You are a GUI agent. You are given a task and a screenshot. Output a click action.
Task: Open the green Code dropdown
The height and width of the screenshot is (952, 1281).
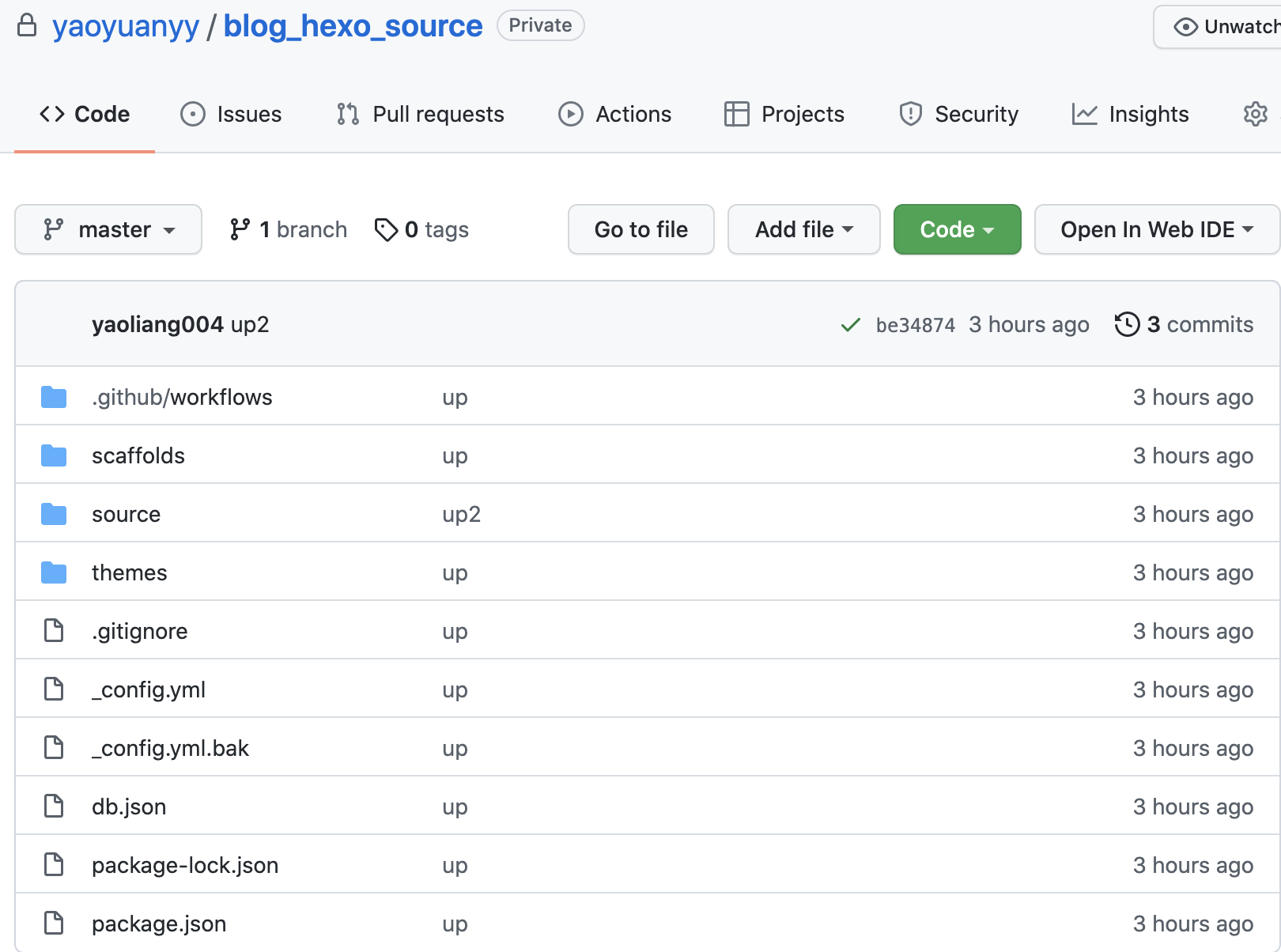coord(957,229)
